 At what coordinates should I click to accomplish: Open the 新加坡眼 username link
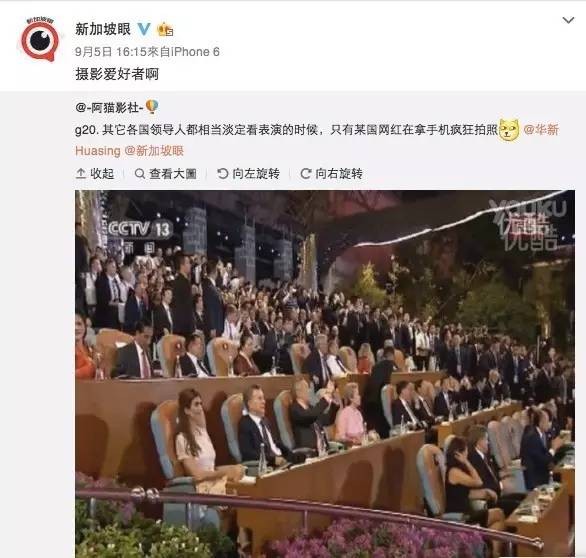(103, 29)
